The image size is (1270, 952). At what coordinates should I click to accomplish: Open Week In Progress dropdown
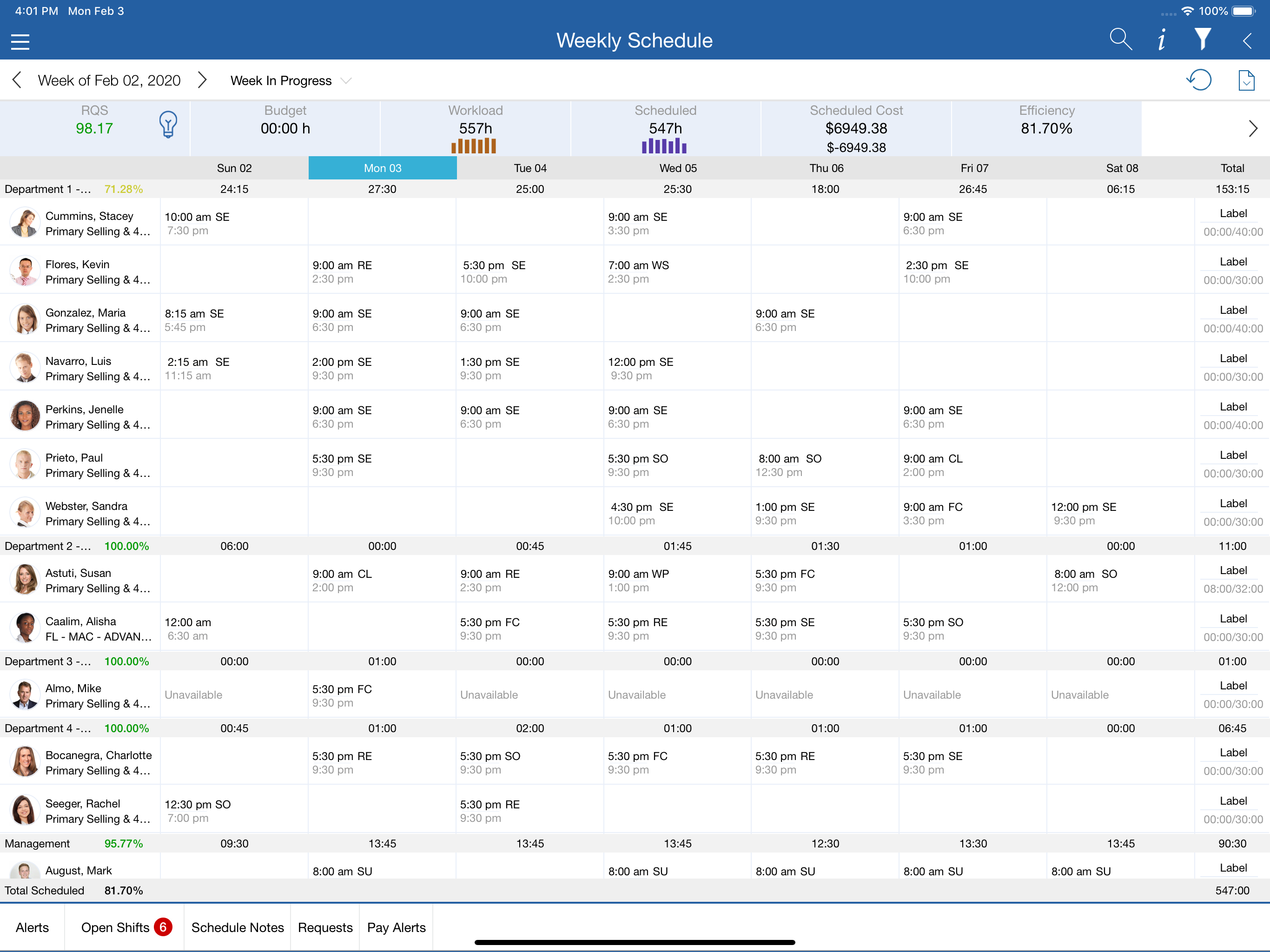click(290, 80)
